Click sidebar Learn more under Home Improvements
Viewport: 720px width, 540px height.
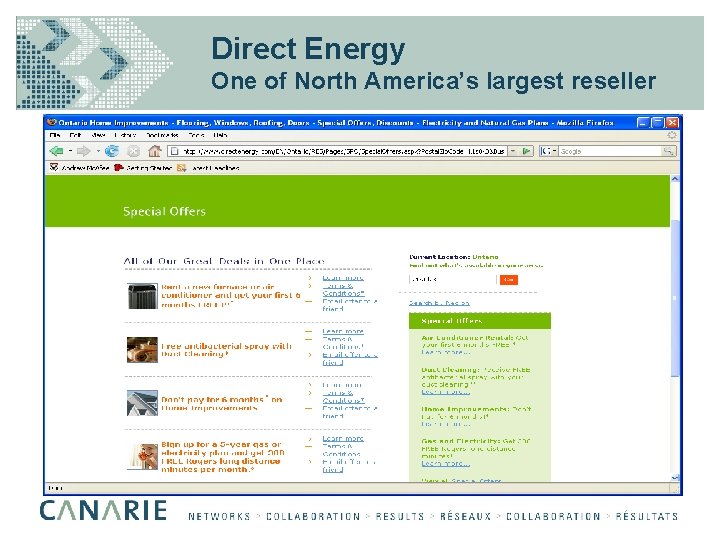coord(445,424)
